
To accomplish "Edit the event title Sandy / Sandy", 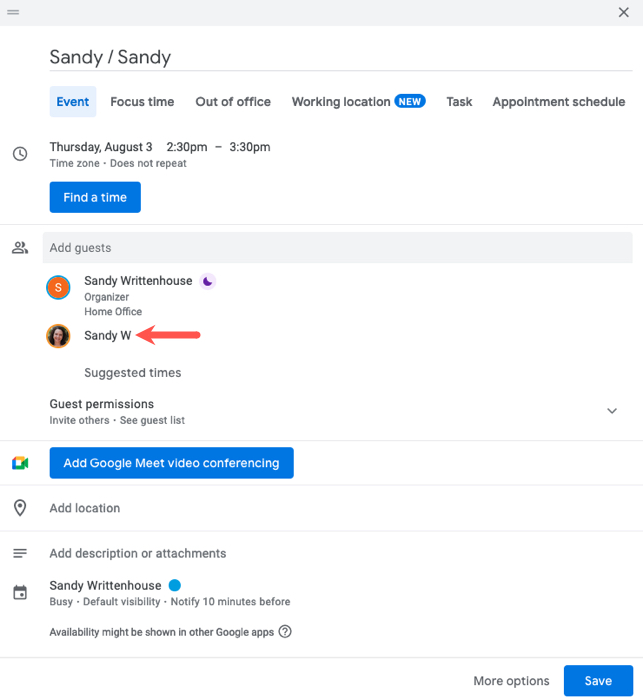I will pyautogui.click(x=341, y=57).
